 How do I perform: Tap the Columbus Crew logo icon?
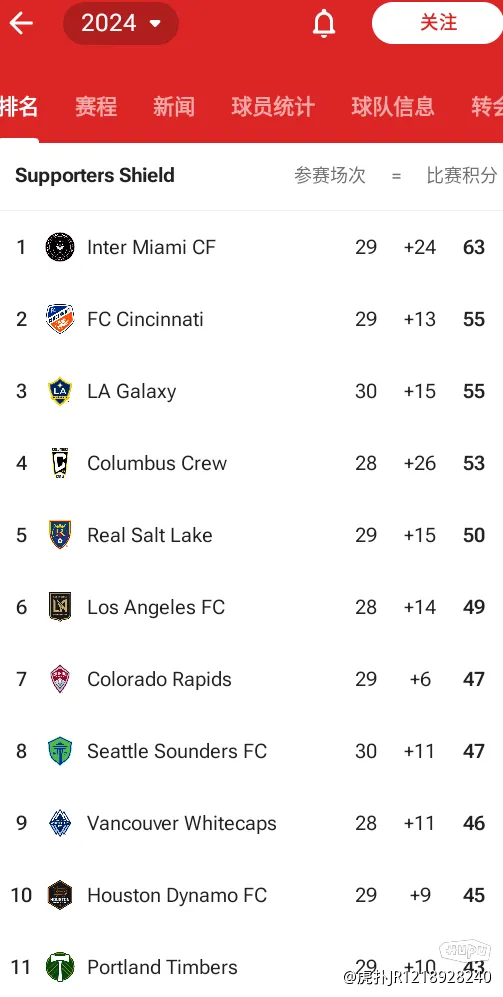[60, 463]
